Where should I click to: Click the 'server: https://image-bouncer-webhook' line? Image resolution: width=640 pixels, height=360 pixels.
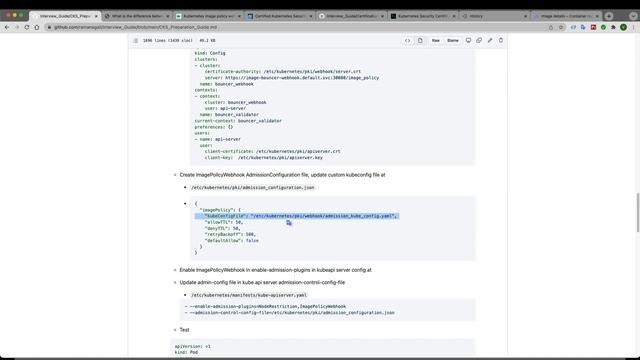click(292, 78)
